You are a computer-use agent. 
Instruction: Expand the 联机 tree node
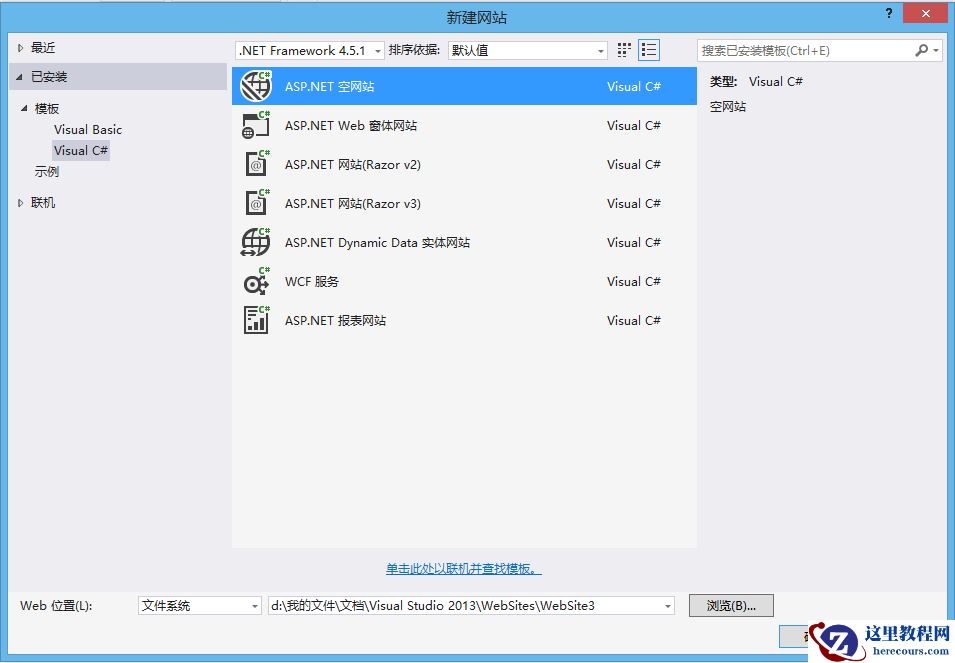coord(20,203)
